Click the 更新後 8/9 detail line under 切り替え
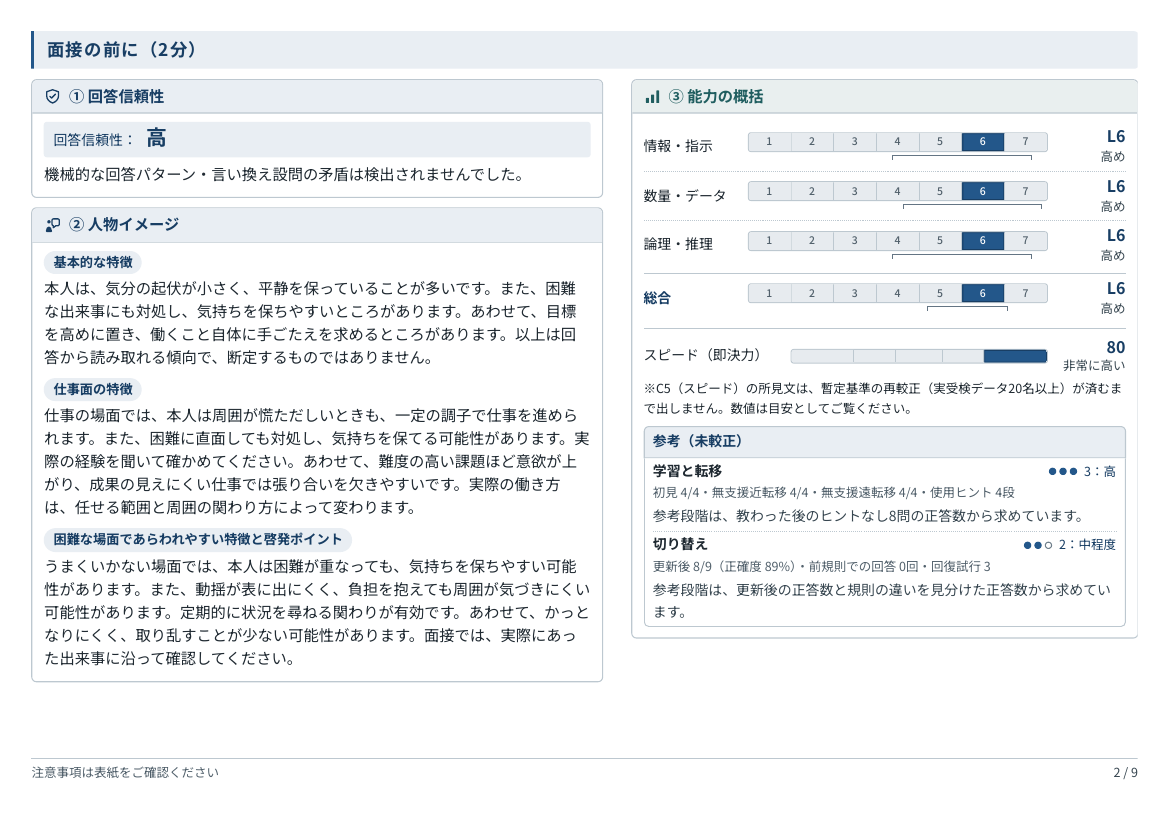This screenshot has width=1170, height=827. tap(822, 567)
